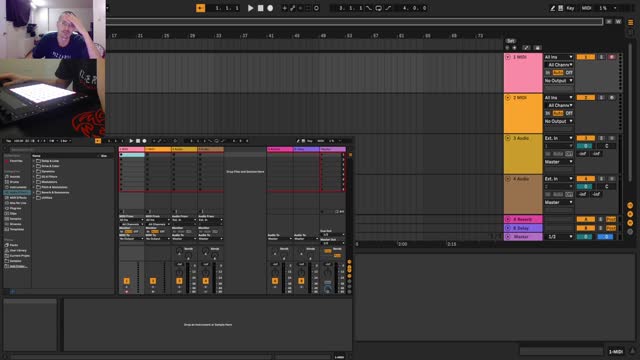Select MIDI Effects category in session browser
Image resolution: width=640 pixels, height=360 pixels.
18,198
